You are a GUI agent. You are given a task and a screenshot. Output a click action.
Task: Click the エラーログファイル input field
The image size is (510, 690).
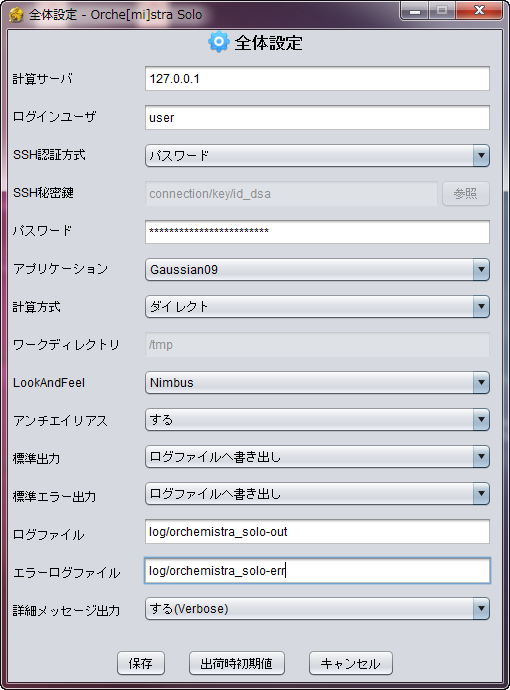point(317,571)
